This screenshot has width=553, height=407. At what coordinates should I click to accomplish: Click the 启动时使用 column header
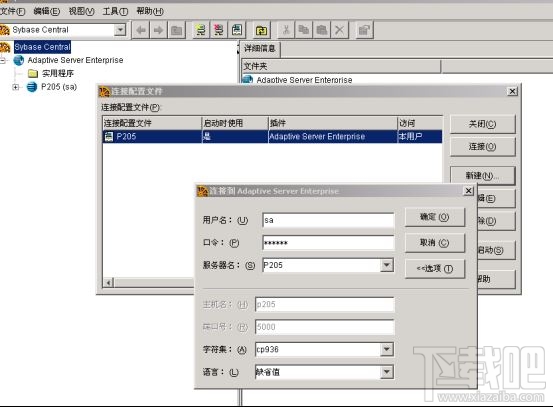(235, 123)
